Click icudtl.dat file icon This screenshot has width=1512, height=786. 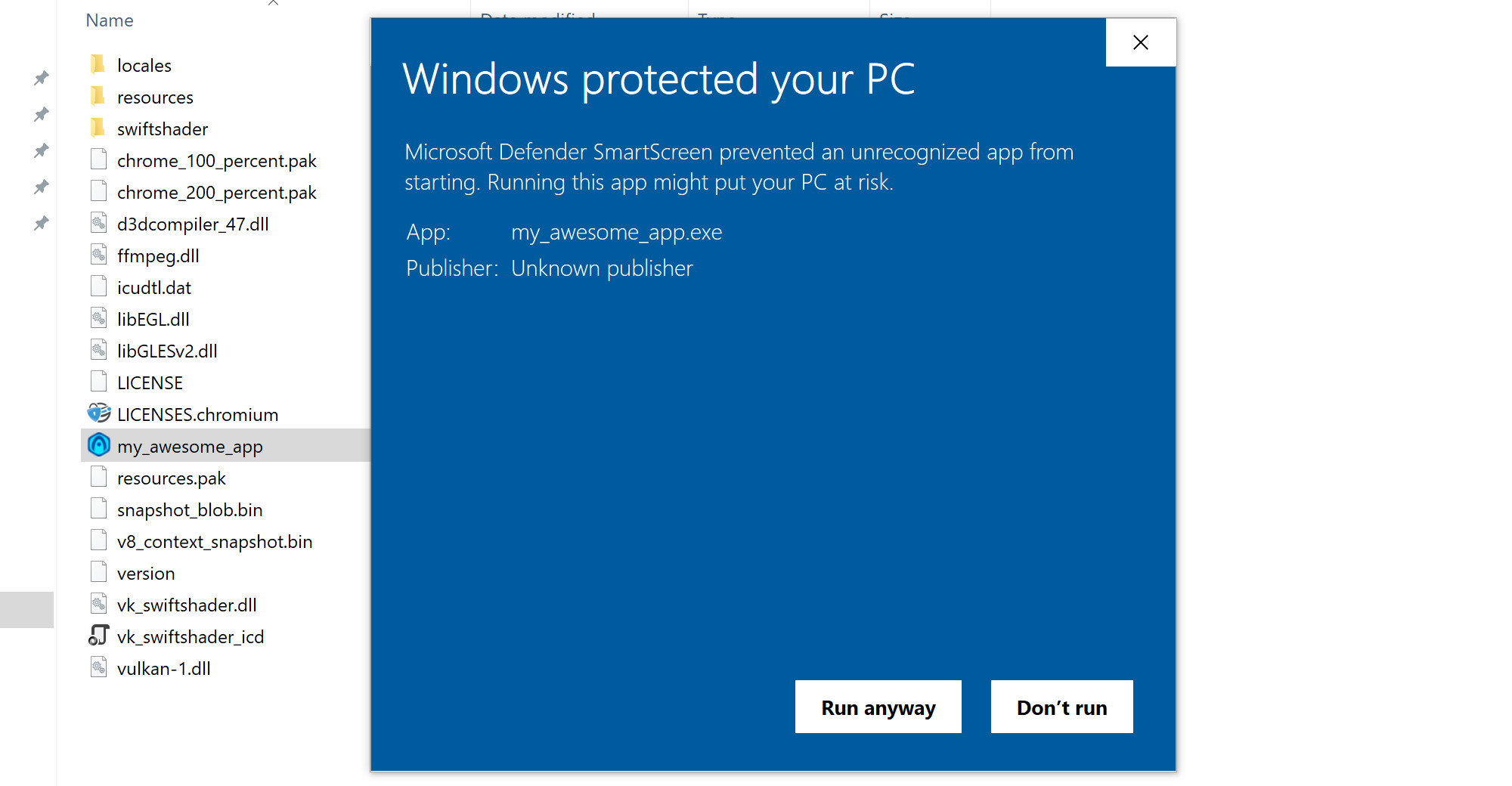pos(98,287)
